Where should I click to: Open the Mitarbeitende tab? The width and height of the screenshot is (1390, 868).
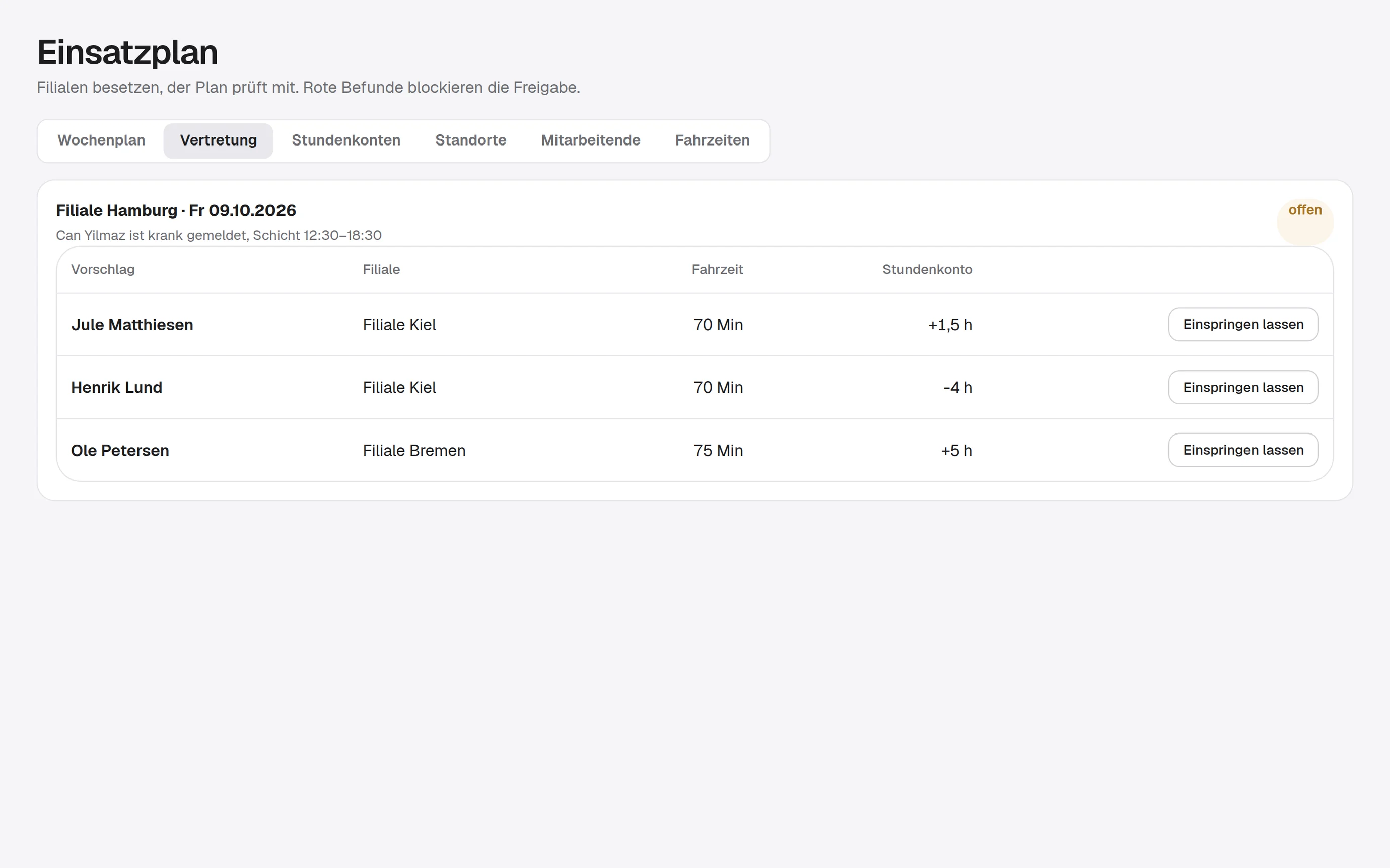click(x=590, y=140)
